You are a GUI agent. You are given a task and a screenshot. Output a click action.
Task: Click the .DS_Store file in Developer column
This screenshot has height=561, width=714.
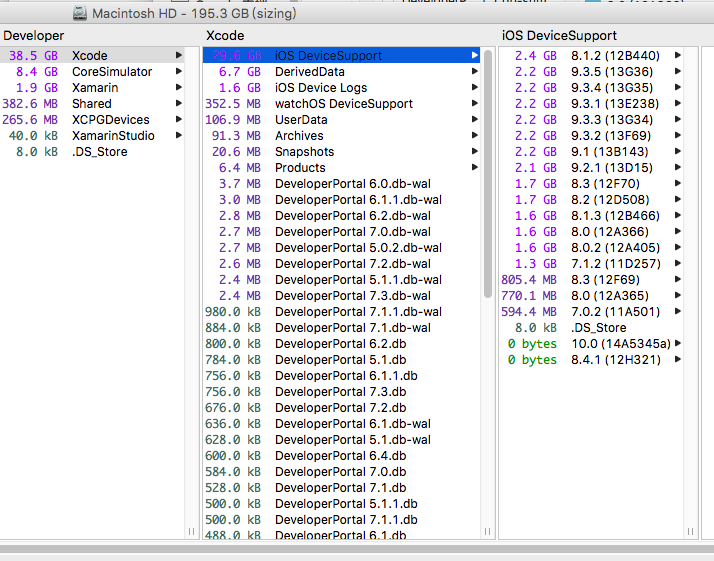tap(99, 152)
